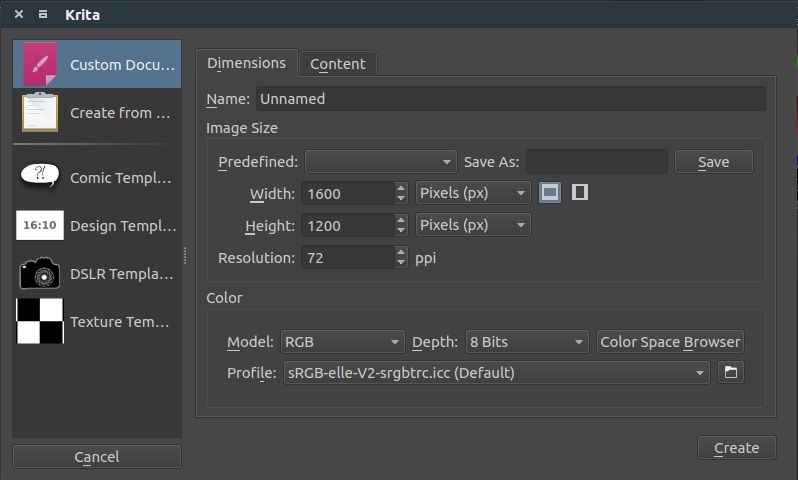This screenshot has width=798, height=480.
Task: Select the DSLR Templates camera icon
Action: [40, 273]
